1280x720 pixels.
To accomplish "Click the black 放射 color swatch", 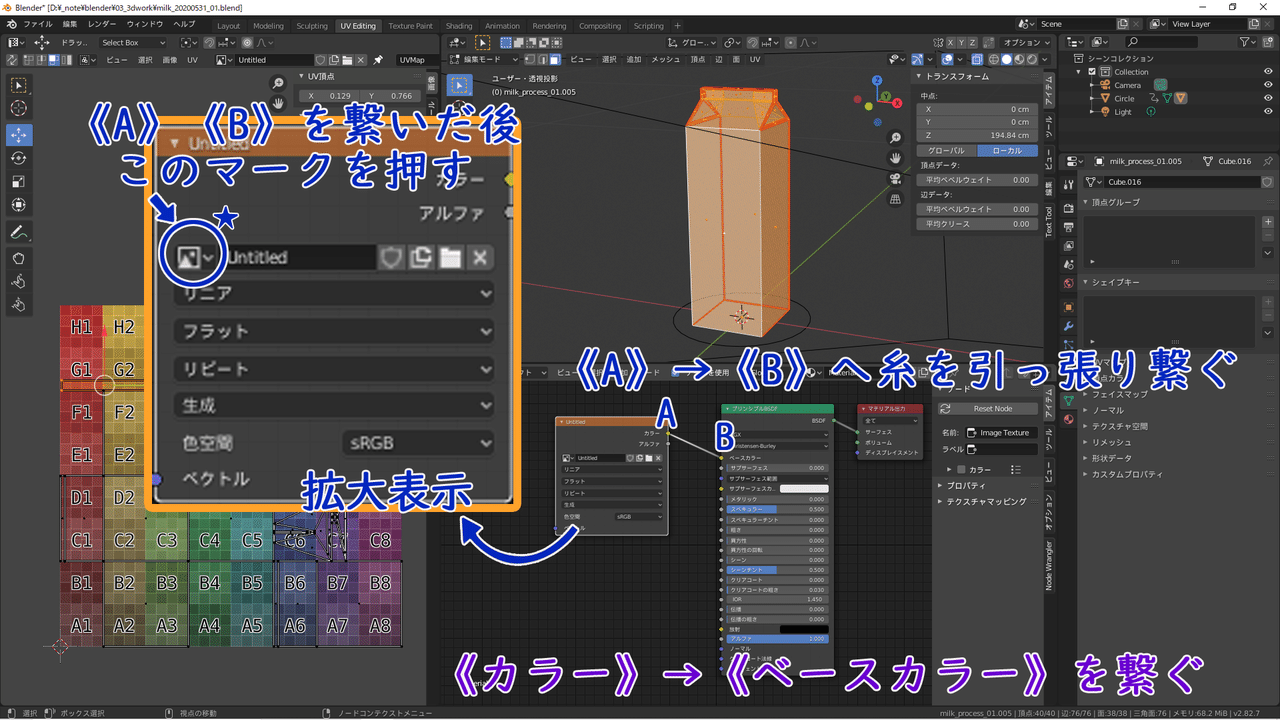I will (804, 629).
